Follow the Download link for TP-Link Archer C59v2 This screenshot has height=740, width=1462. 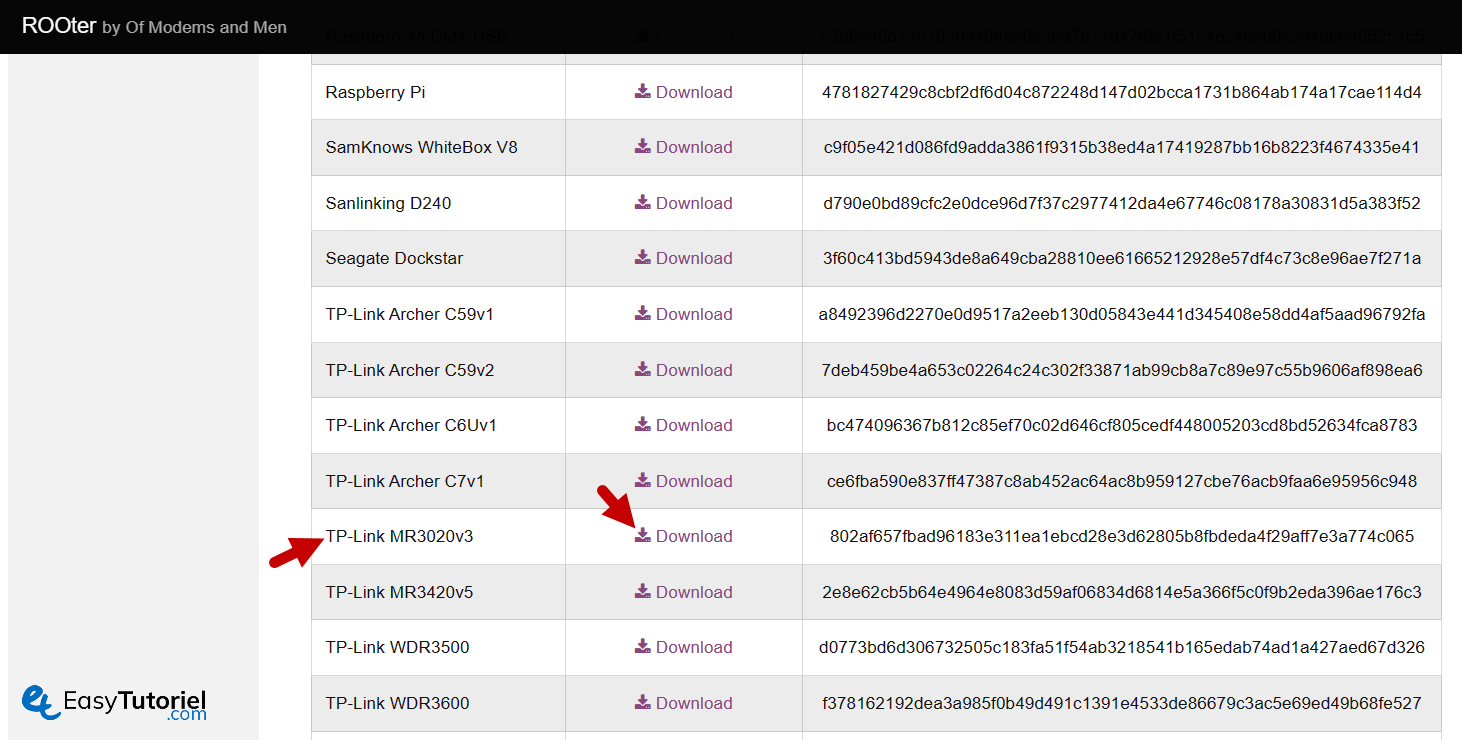694,370
